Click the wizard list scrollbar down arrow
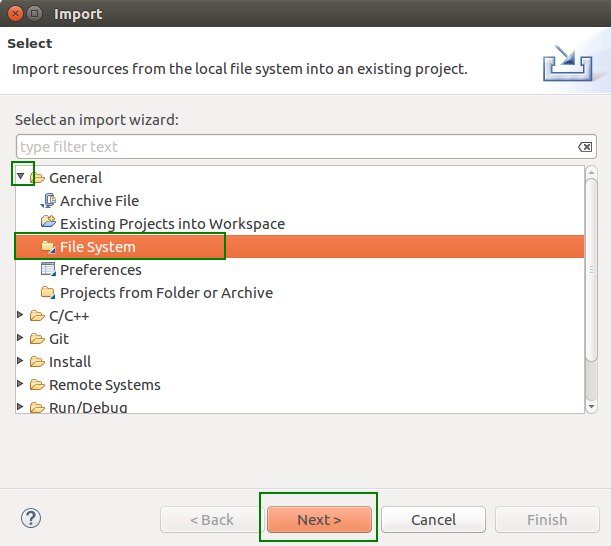Screen dimensions: 611x546 tap(591, 406)
